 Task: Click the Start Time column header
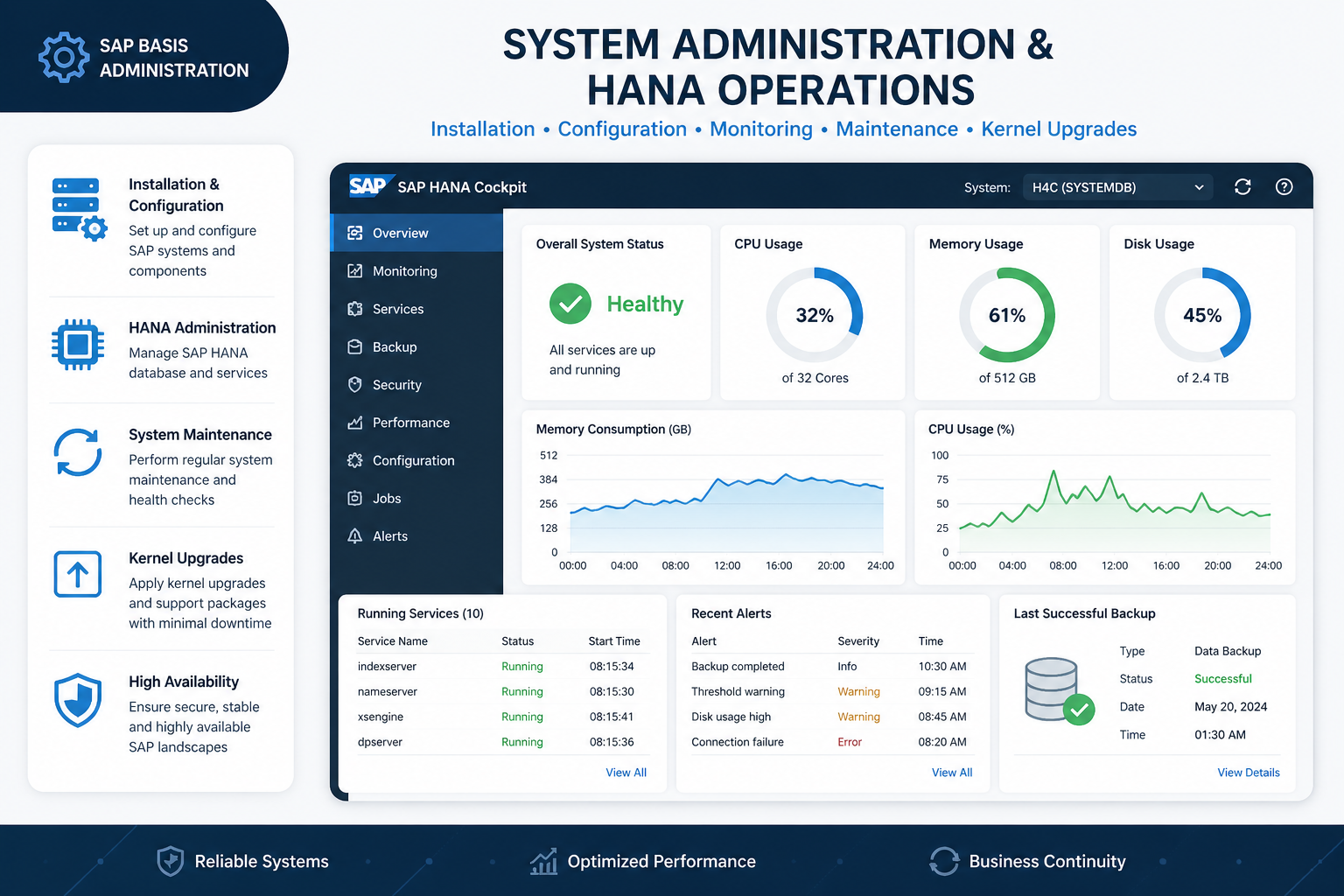tap(614, 641)
